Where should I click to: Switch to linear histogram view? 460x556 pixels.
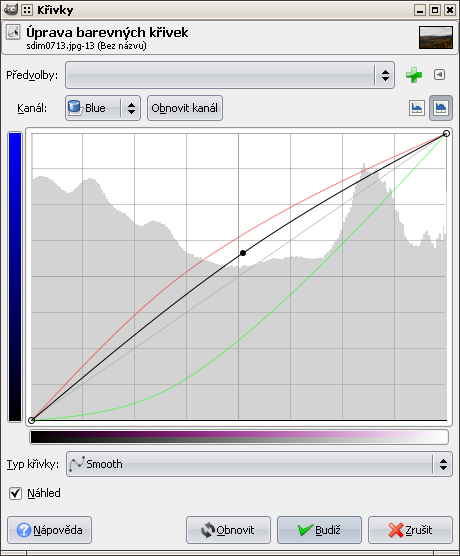pos(417,108)
